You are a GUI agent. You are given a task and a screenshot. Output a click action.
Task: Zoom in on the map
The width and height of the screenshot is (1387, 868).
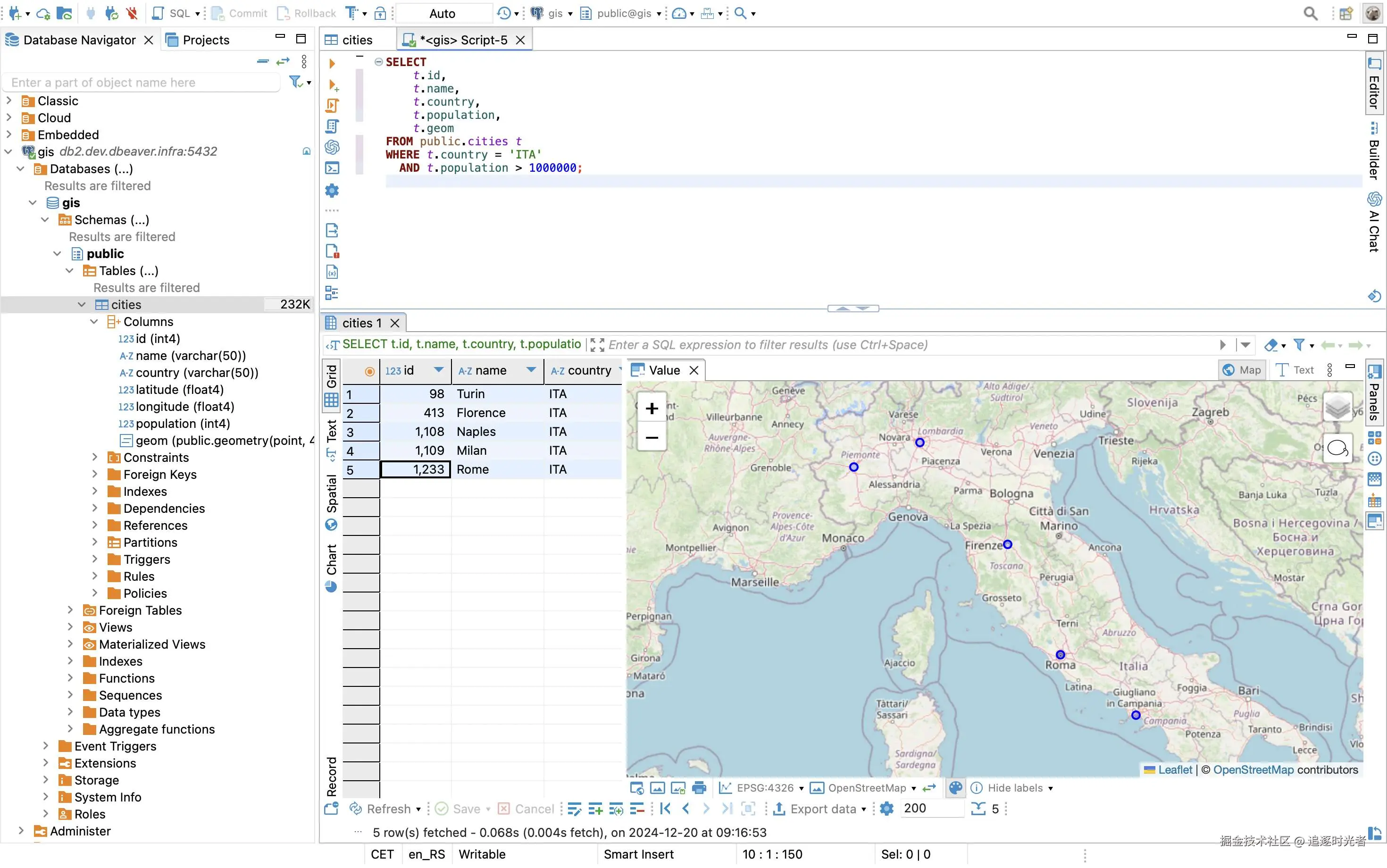(651, 409)
